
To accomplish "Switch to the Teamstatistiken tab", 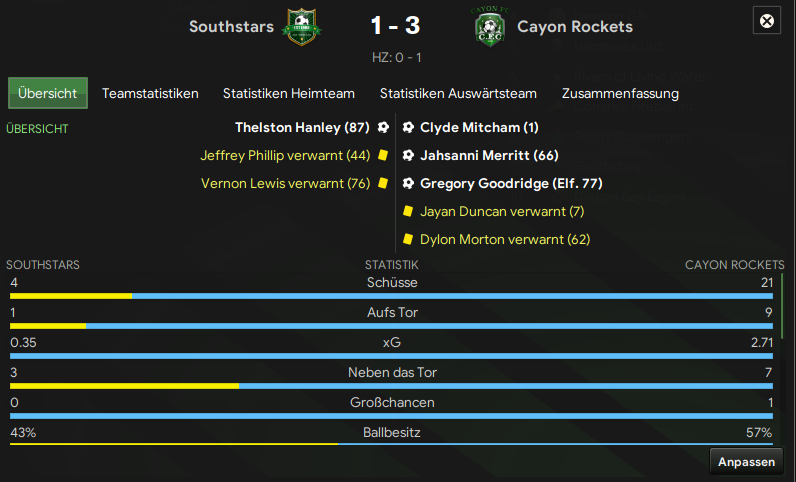I will [x=150, y=94].
